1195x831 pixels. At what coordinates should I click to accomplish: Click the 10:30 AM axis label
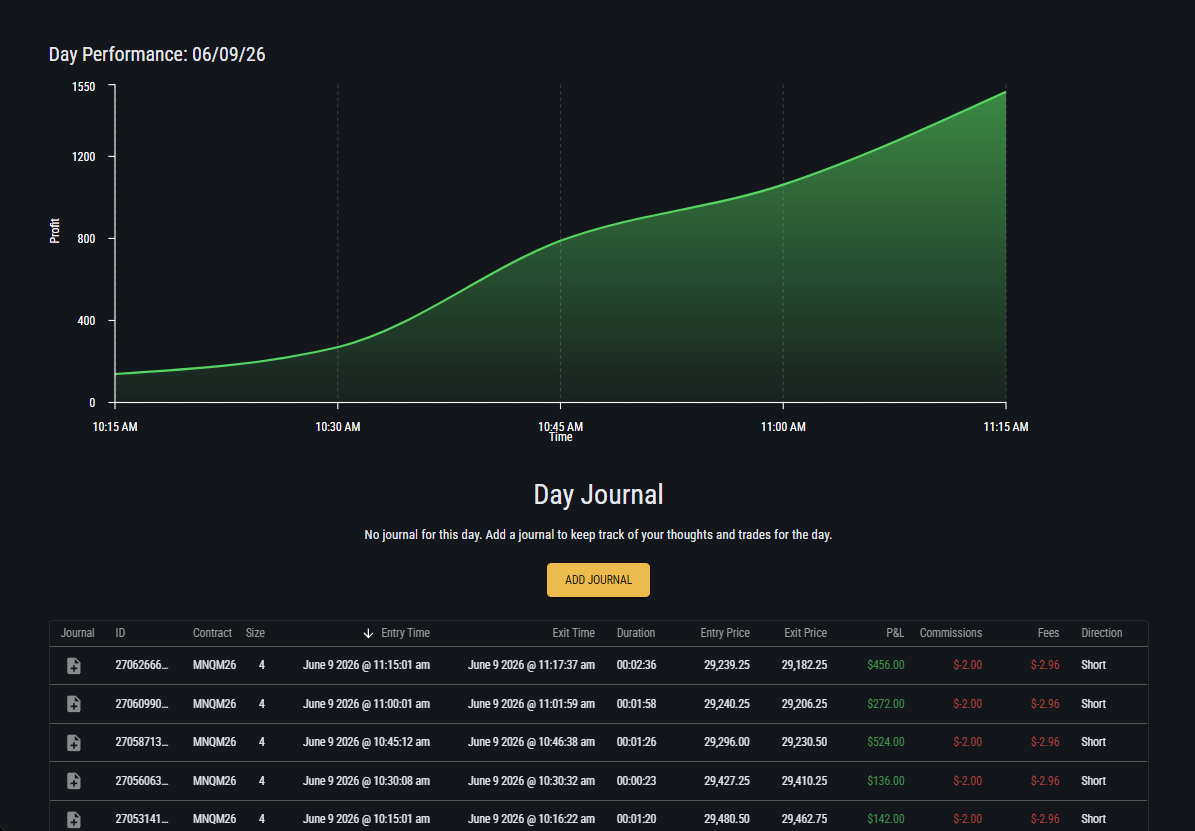(x=338, y=427)
